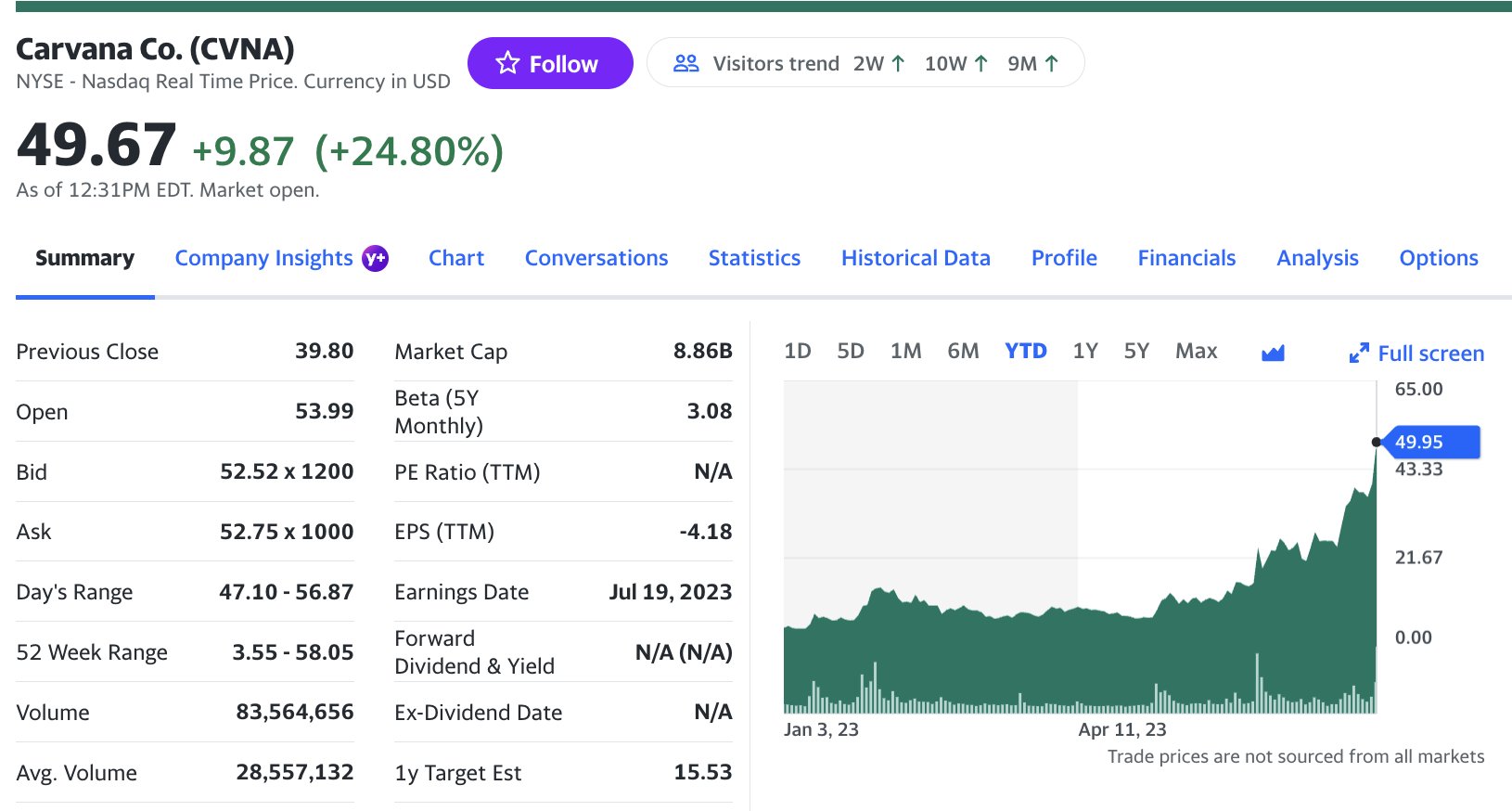Viewport: 1512px width, 811px height.
Task: Click the Forward Dividend & Yield label
Action: coord(474,652)
